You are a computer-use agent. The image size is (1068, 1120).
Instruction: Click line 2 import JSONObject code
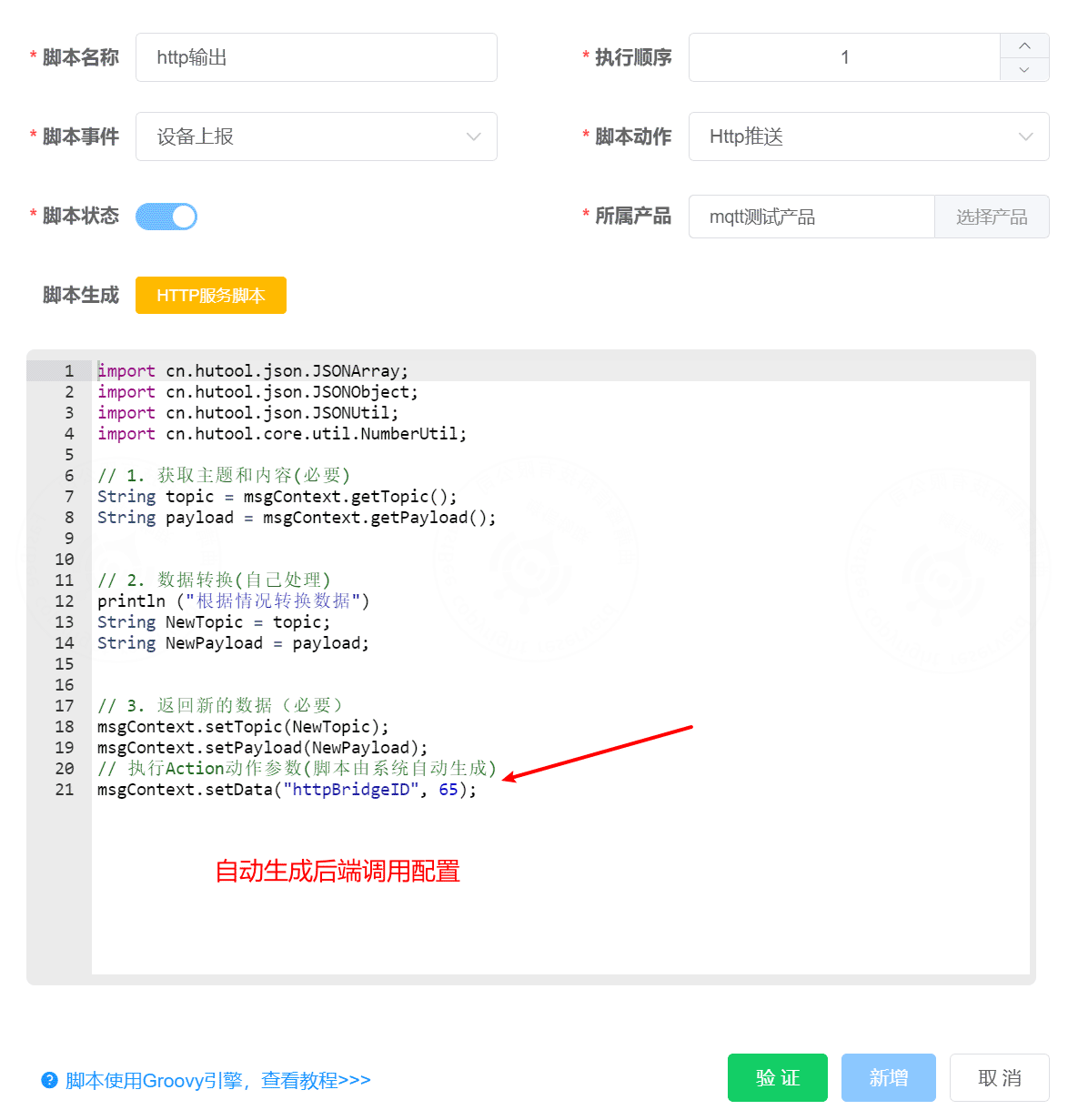click(x=257, y=392)
